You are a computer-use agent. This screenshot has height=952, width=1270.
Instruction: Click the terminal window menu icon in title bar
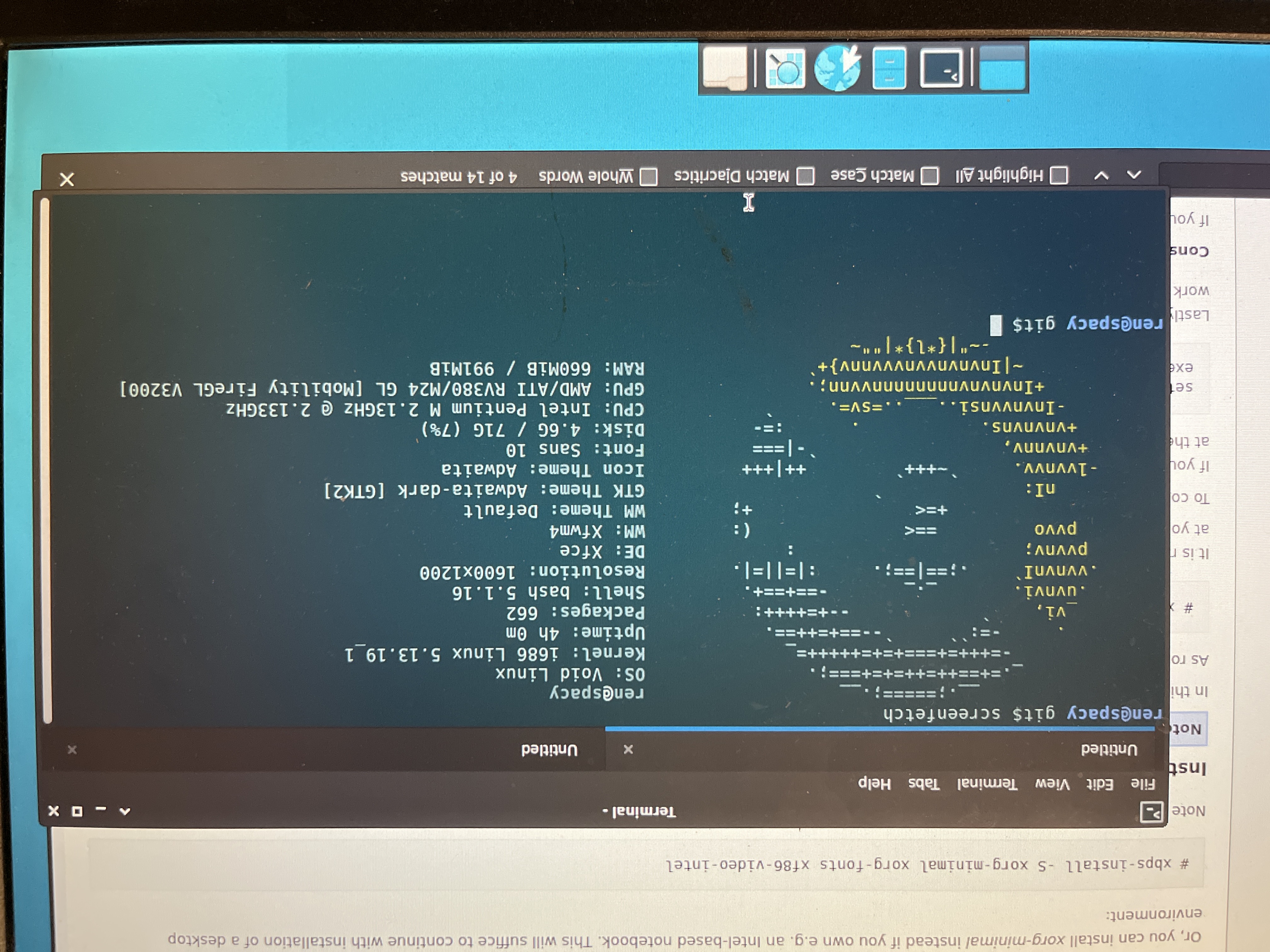click(x=1151, y=811)
